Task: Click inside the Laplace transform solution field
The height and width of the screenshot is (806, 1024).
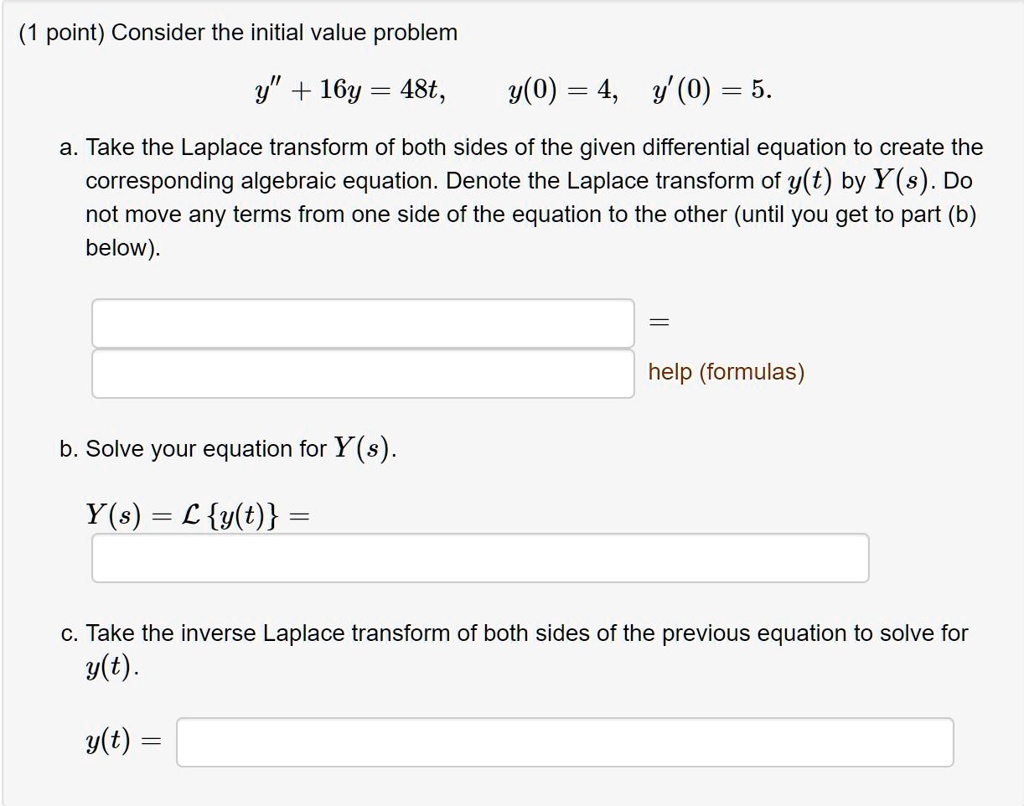Action: pyautogui.click(x=480, y=557)
